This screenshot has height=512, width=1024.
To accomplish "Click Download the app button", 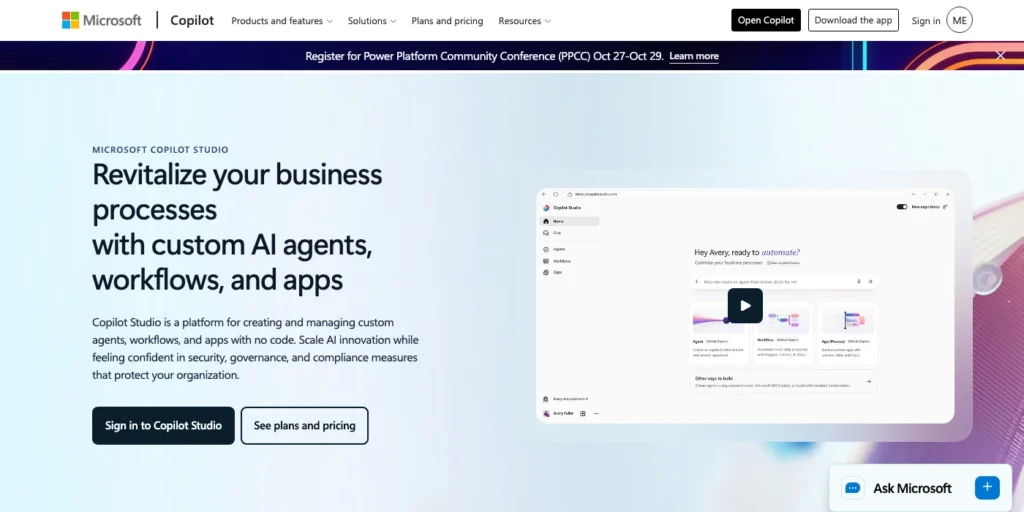I will [x=853, y=20].
